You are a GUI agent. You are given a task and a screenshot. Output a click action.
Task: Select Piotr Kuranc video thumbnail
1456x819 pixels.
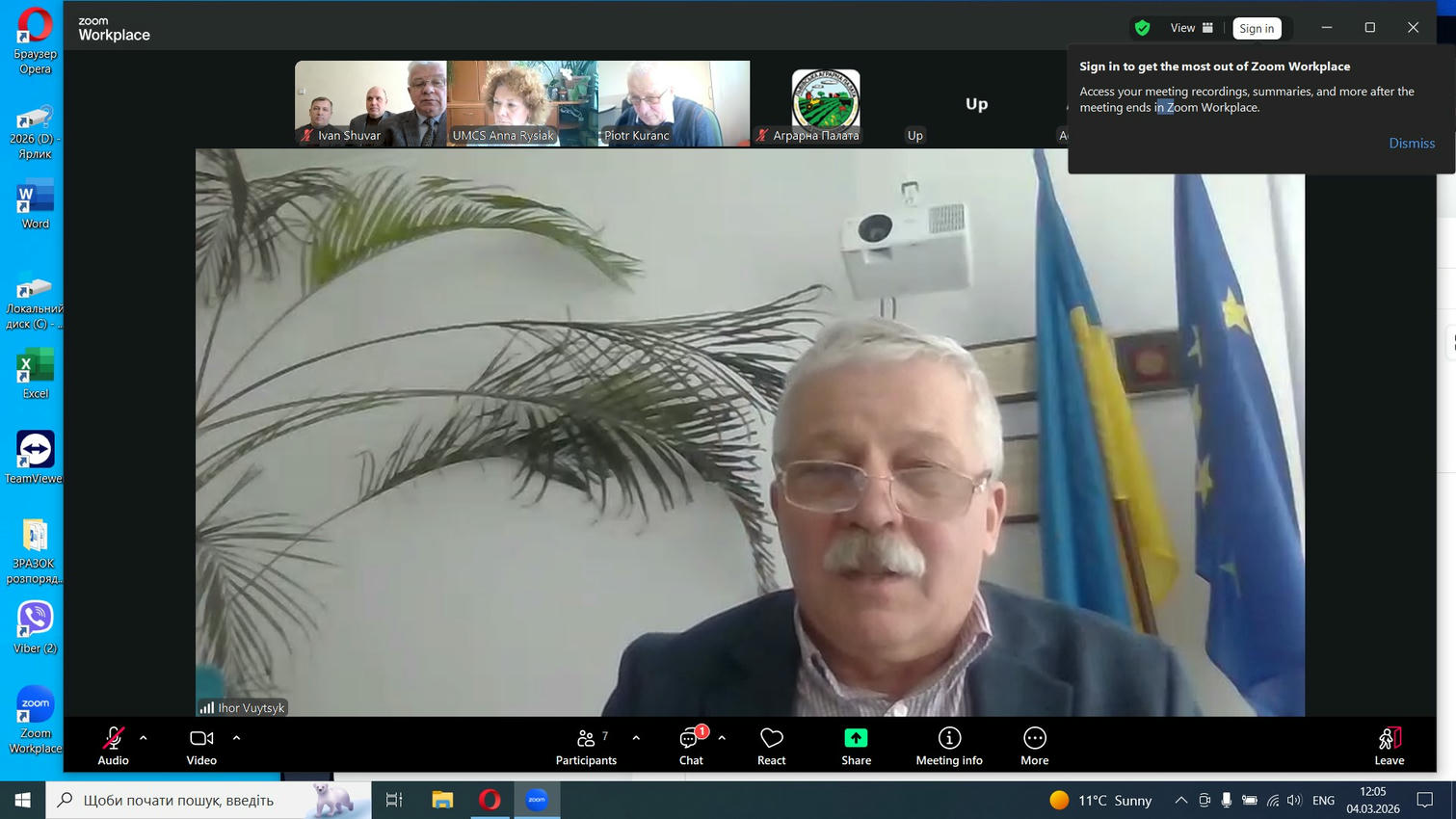674,103
